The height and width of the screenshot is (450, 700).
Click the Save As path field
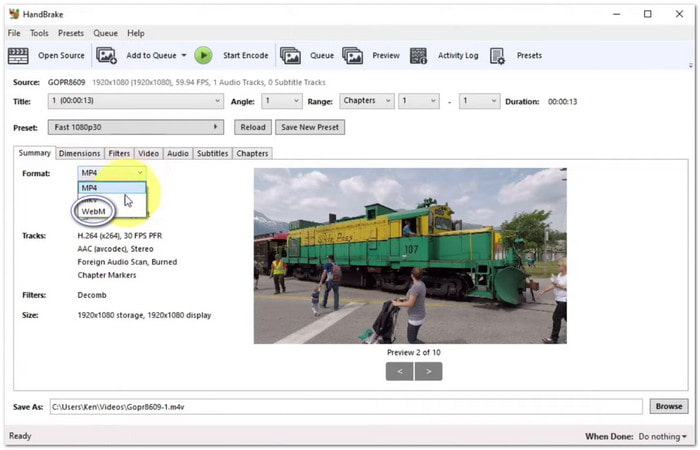click(346, 407)
